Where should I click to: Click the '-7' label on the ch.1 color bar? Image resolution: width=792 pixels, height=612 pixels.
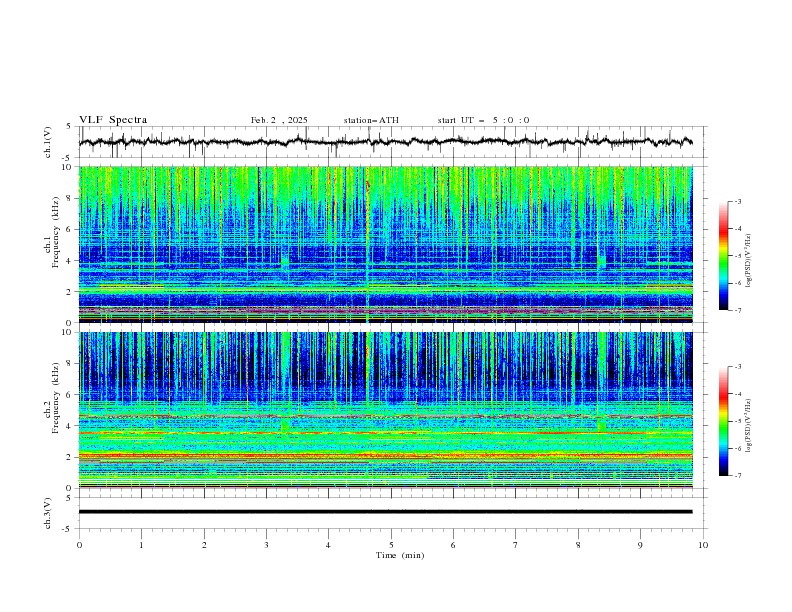[x=737, y=311]
